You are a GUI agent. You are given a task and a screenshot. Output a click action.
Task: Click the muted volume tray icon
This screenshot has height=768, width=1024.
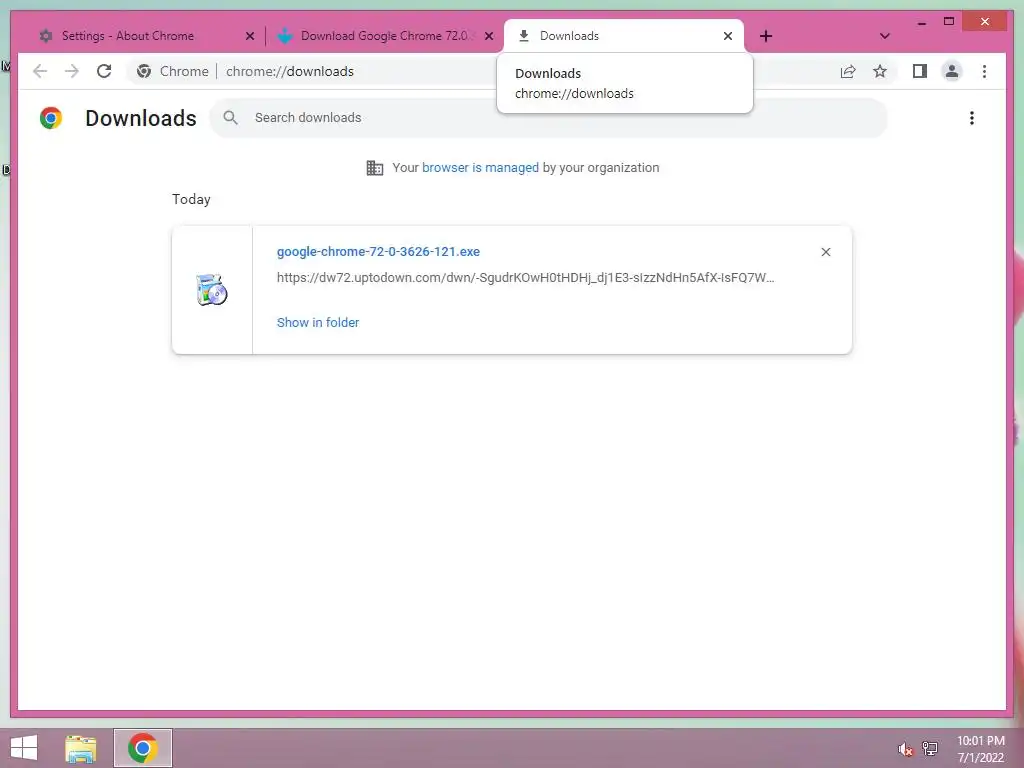[x=905, y=750]
